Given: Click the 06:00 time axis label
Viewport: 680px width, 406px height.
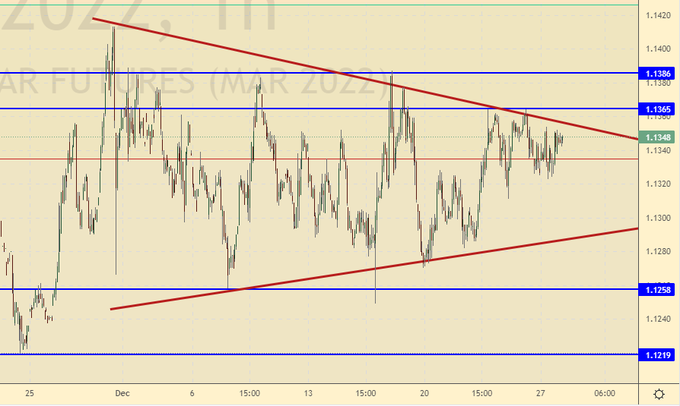Looking at the screenshot, I should 604,392.
